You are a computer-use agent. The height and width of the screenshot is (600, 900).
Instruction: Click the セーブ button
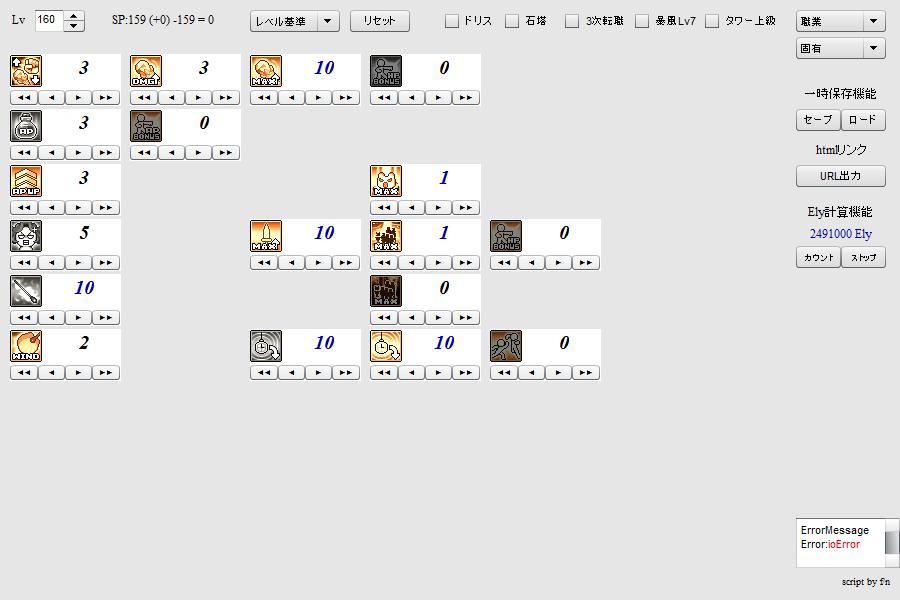[x=818, y=120]
